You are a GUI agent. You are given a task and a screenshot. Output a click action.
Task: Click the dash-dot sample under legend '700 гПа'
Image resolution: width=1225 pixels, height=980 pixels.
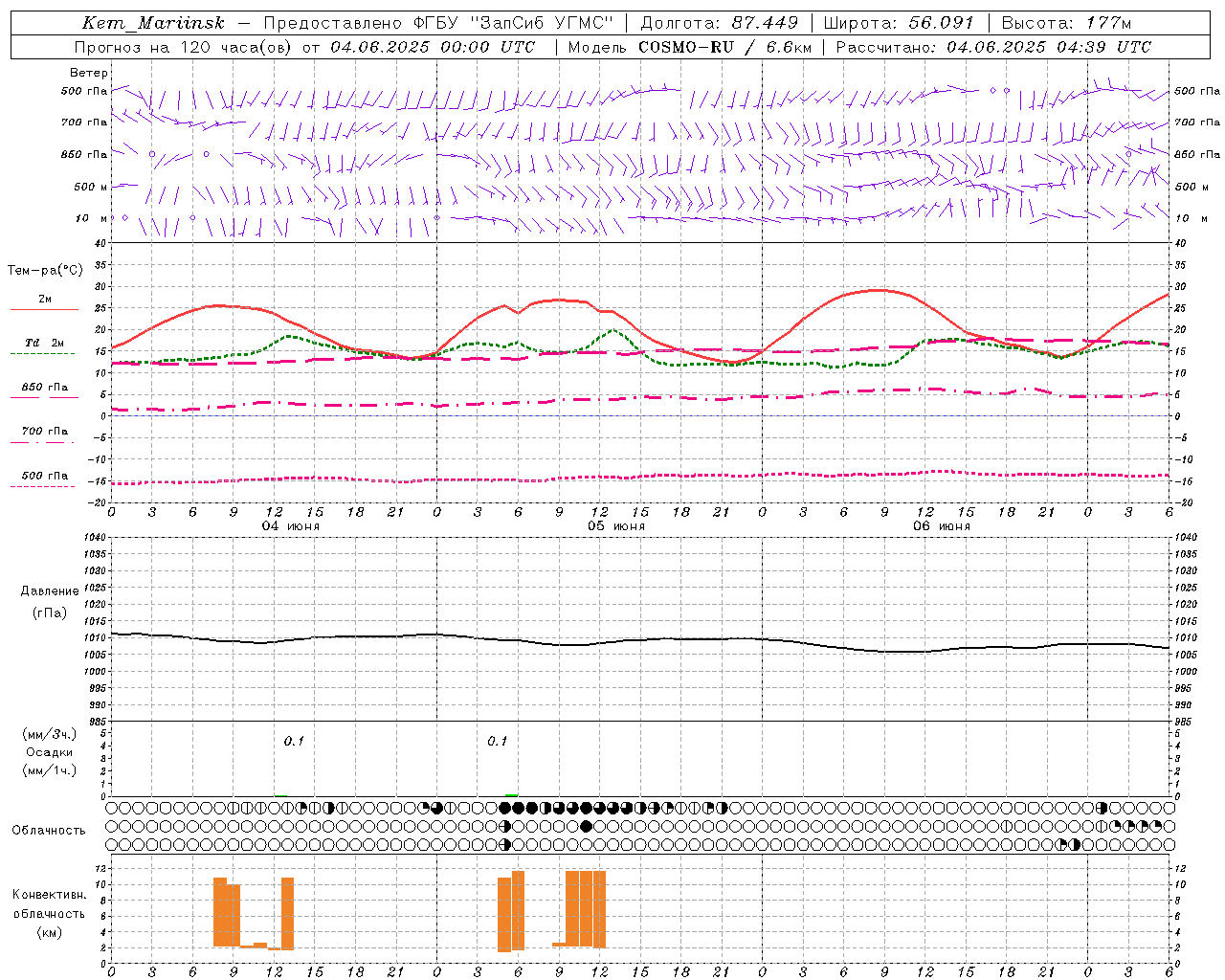point(44,442)
